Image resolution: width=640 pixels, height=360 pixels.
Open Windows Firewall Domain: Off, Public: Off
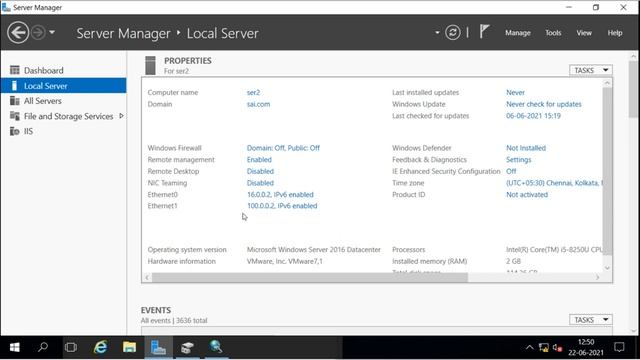283,148
